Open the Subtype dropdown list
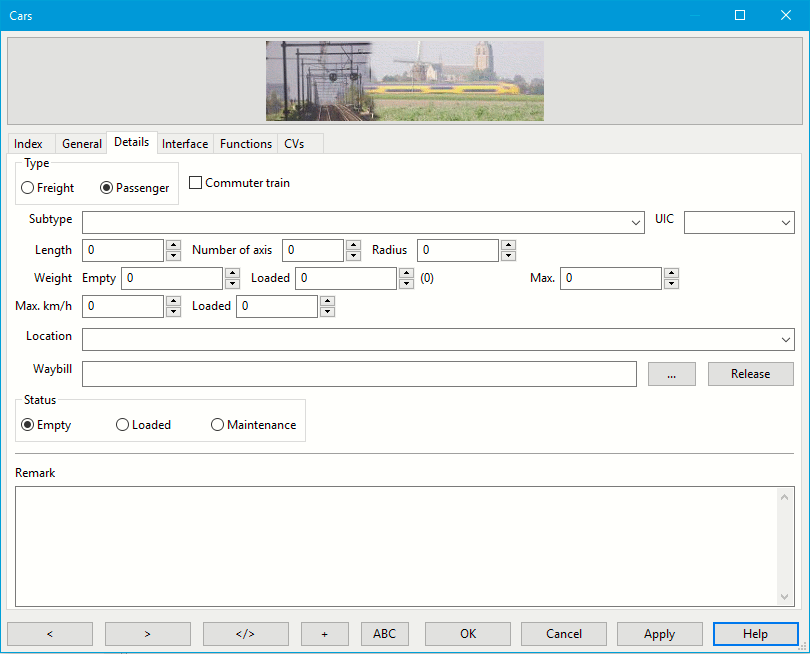The image size is (810, 654). pos(637,223)
